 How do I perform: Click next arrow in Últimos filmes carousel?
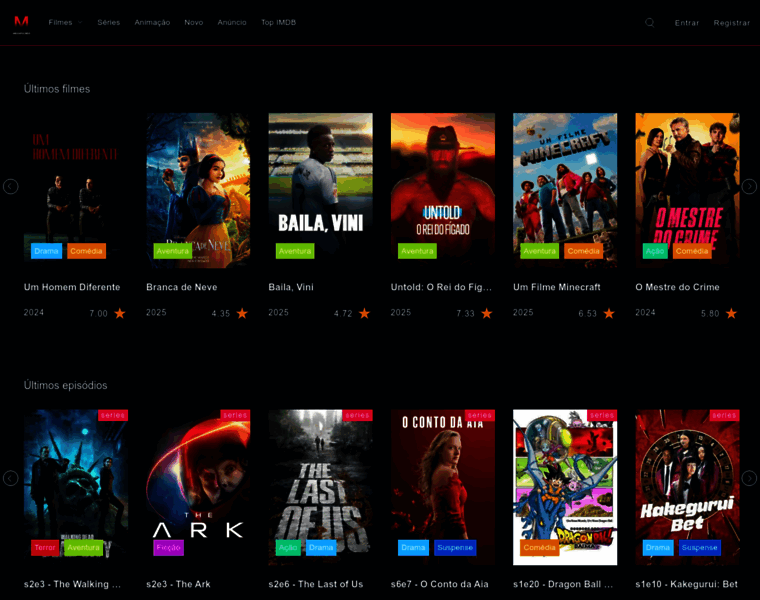749,187
